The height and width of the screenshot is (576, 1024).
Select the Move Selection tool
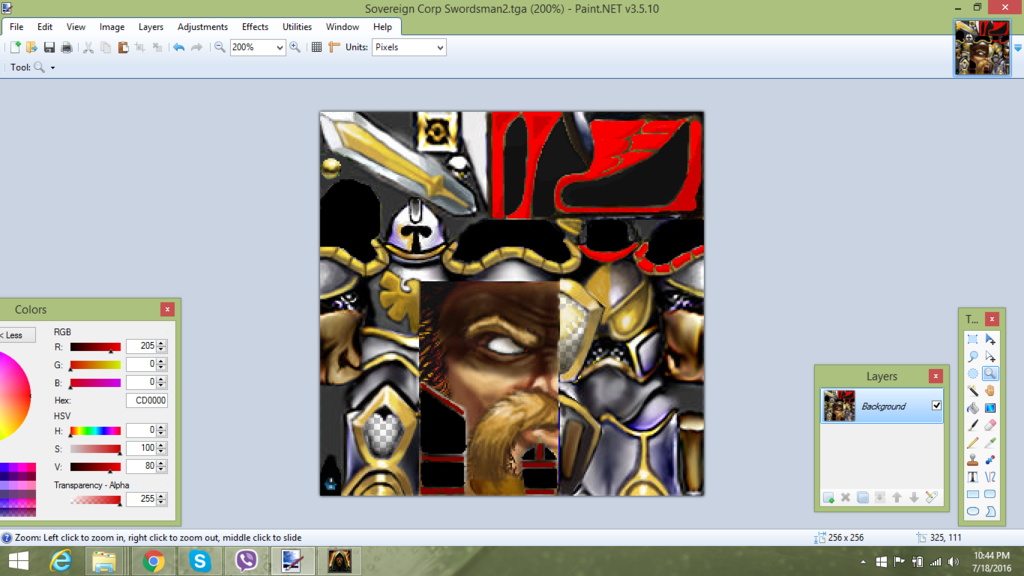click(x=990, y=357)
